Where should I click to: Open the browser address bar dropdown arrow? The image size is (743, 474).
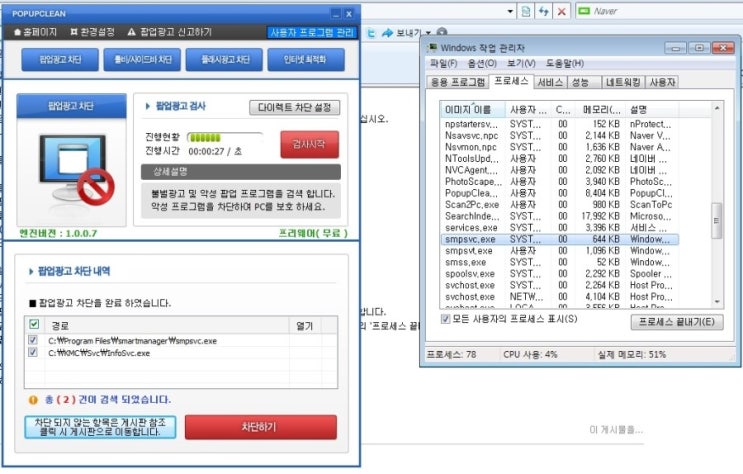pyautogui.click(x=510, y=11)
